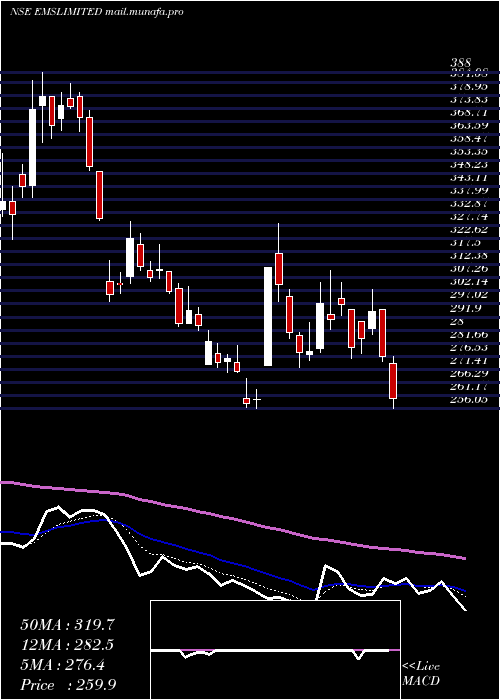Click the 302.14 price axis label
500x700 pixels.
(468, 282)
